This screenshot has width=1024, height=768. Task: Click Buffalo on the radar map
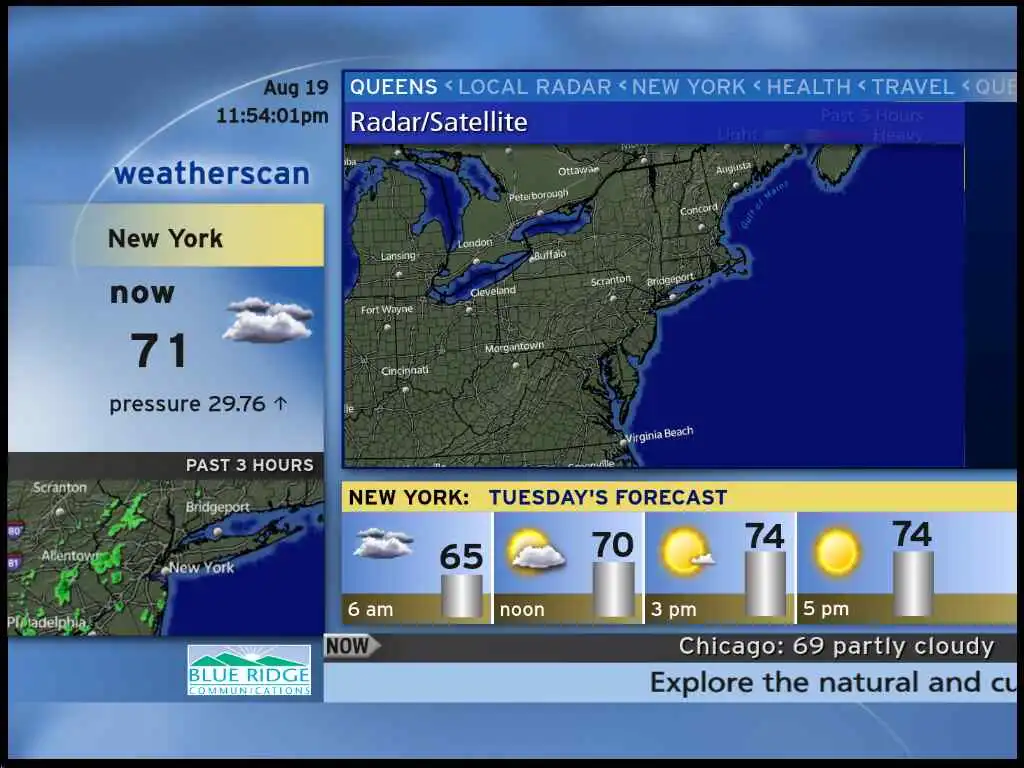pyautogui.click(x=550, y=254)
